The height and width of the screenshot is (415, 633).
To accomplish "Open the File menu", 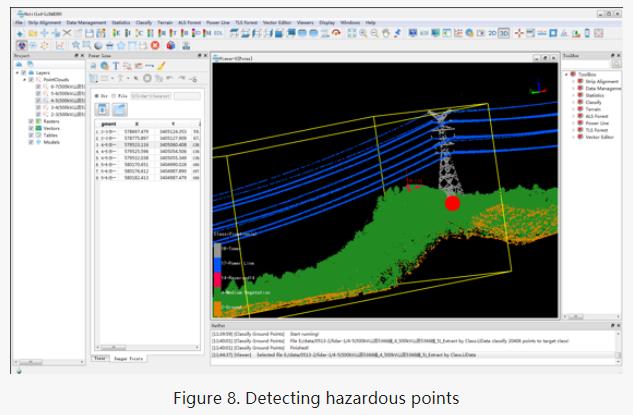I will point(19,23).
